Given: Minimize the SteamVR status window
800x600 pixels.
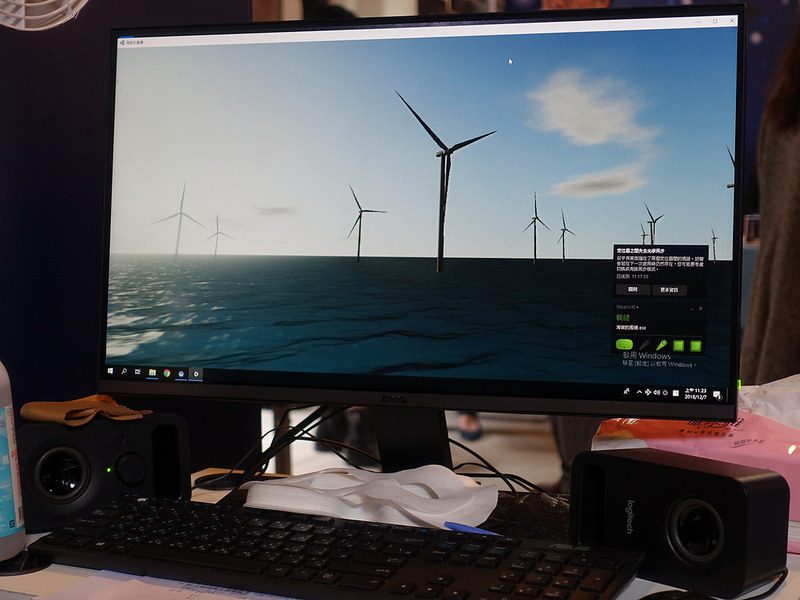Looking at the screenshot, I should tap(692, 309).
